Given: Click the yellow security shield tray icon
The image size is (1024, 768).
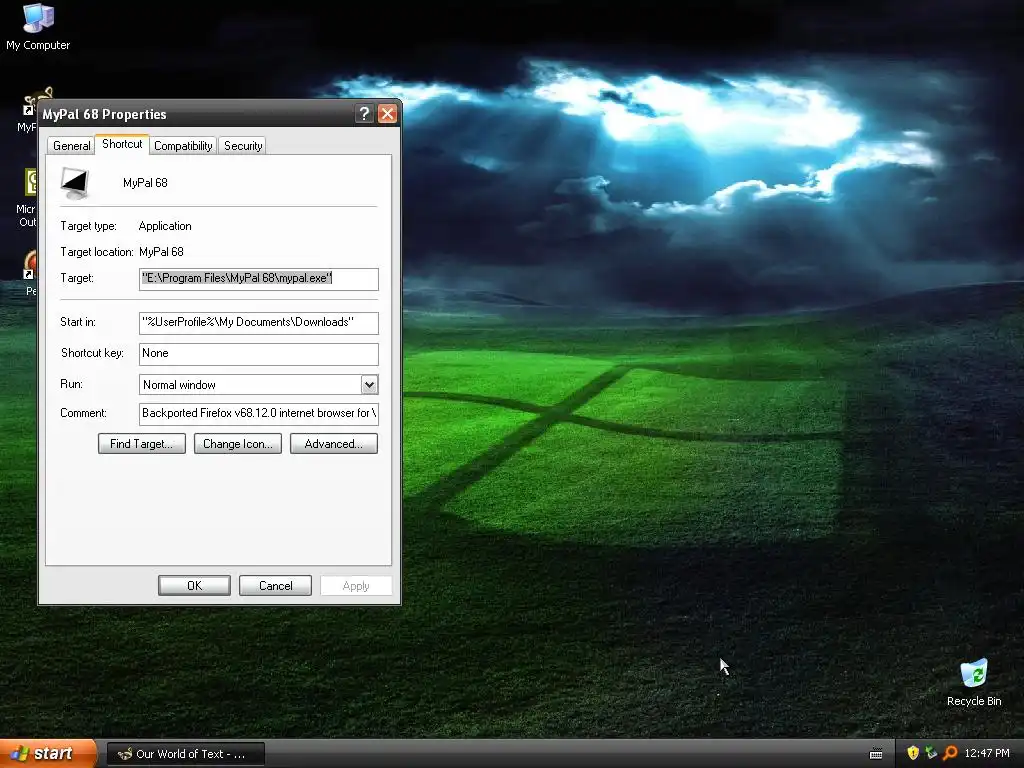Looking at the screenshot, I should point(913,753).
